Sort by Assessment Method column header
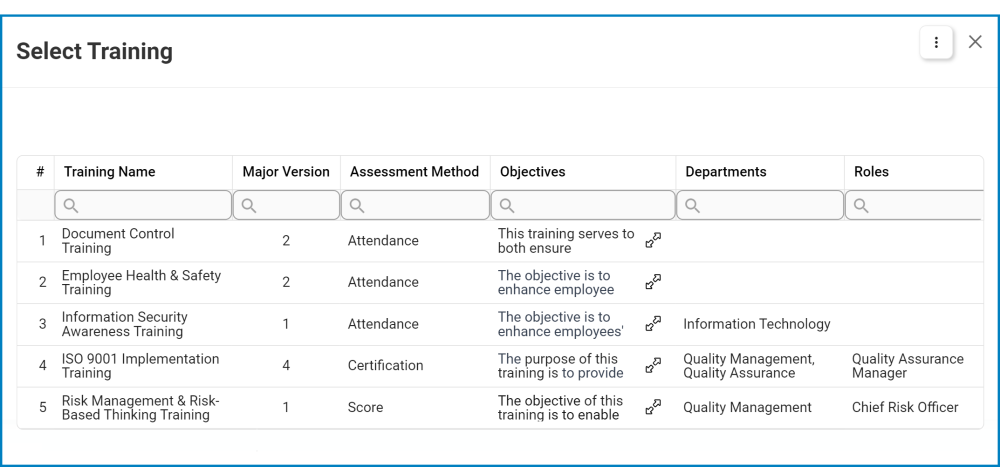 click(x=414, y=172)
